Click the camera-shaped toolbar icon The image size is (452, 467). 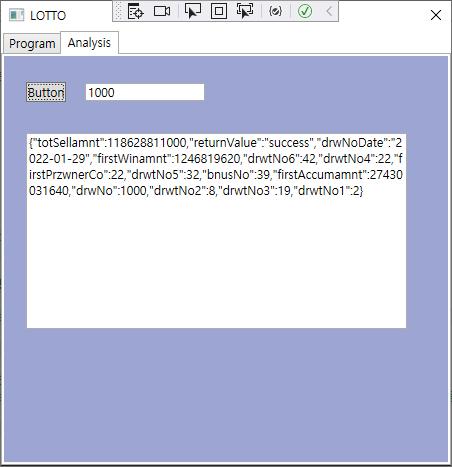162,11
